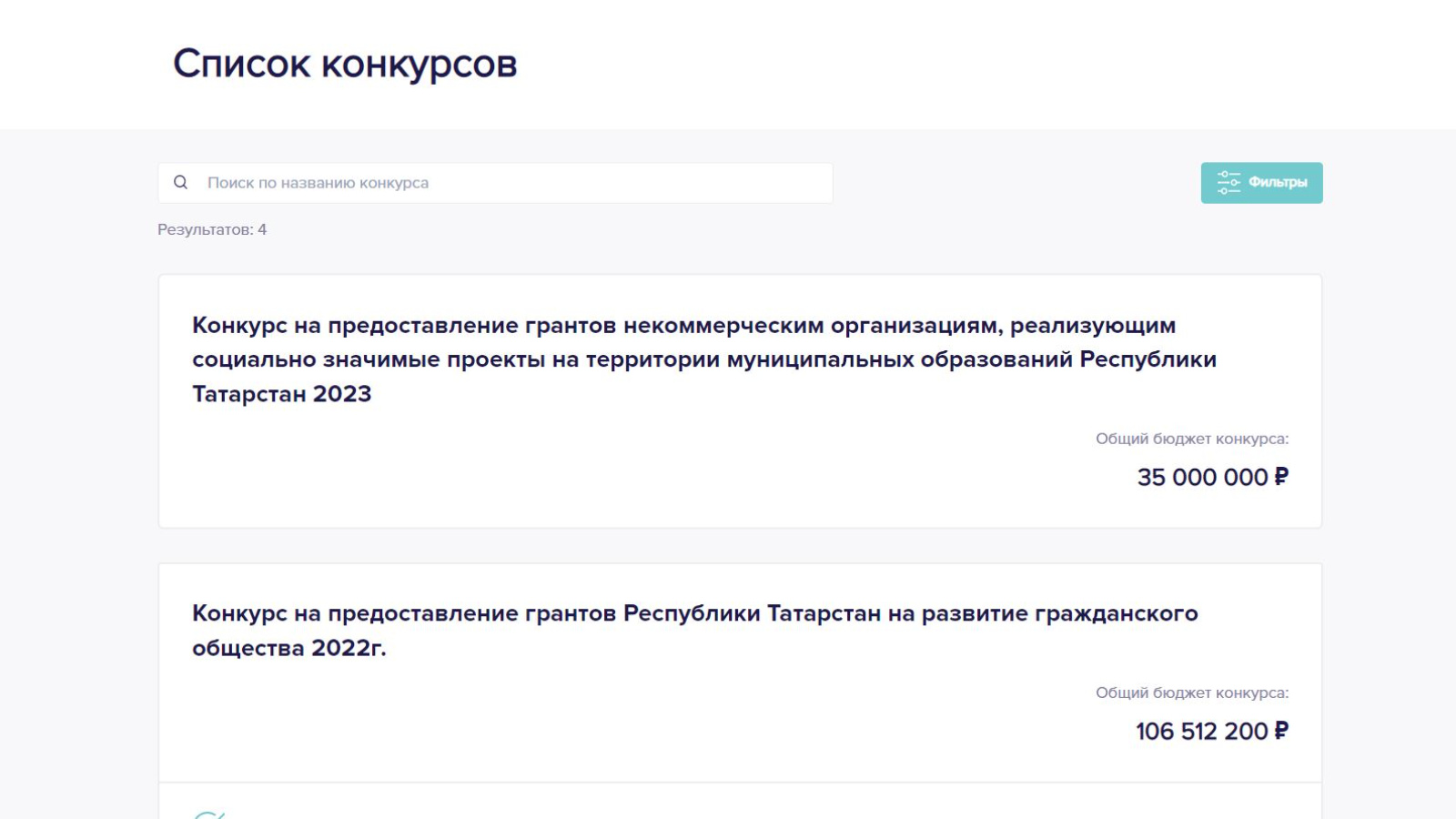Select the 35 000 000 budget amount

[1201, 477]
